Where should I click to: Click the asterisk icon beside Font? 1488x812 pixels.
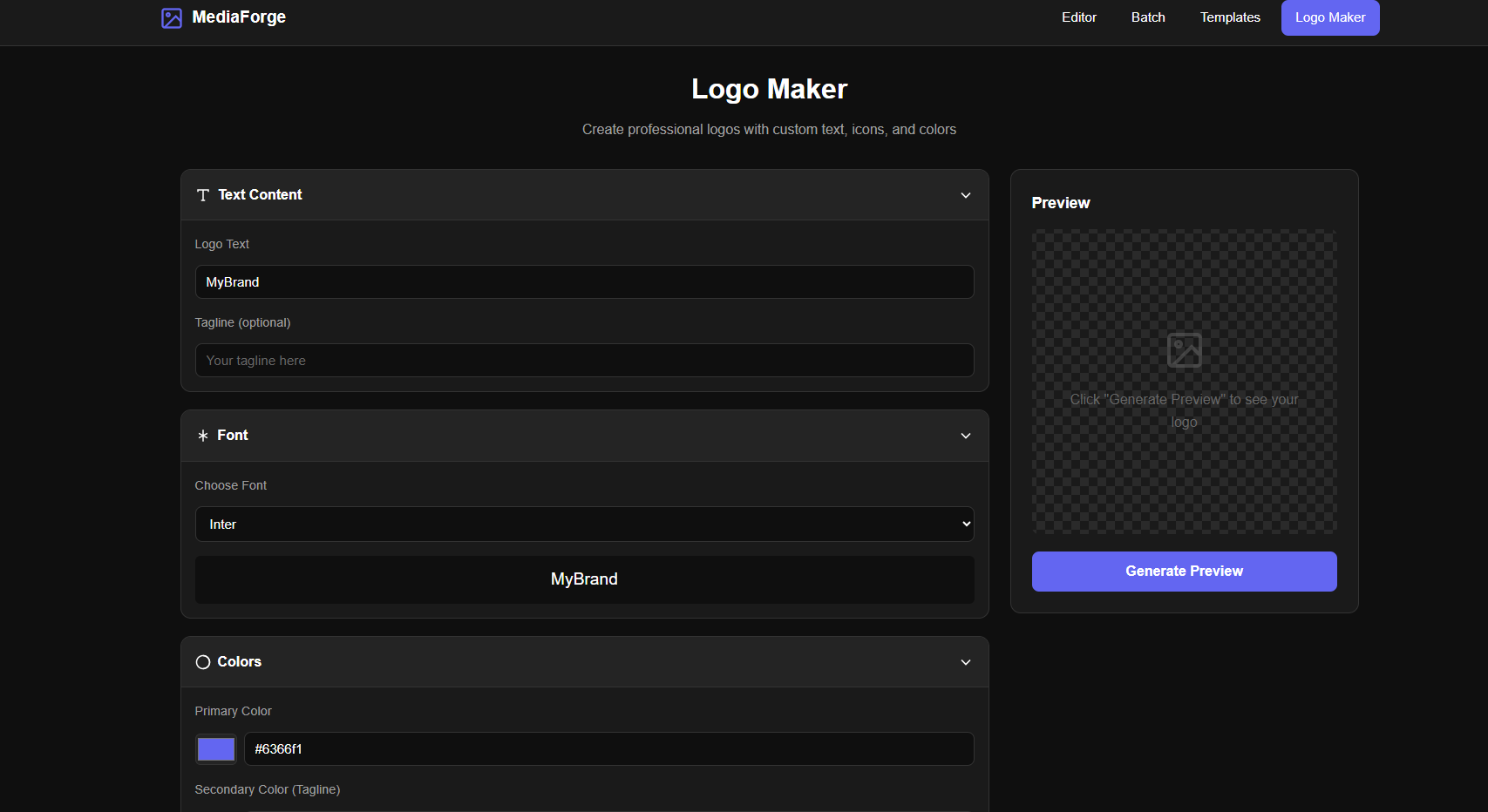[x=203, y=436]
